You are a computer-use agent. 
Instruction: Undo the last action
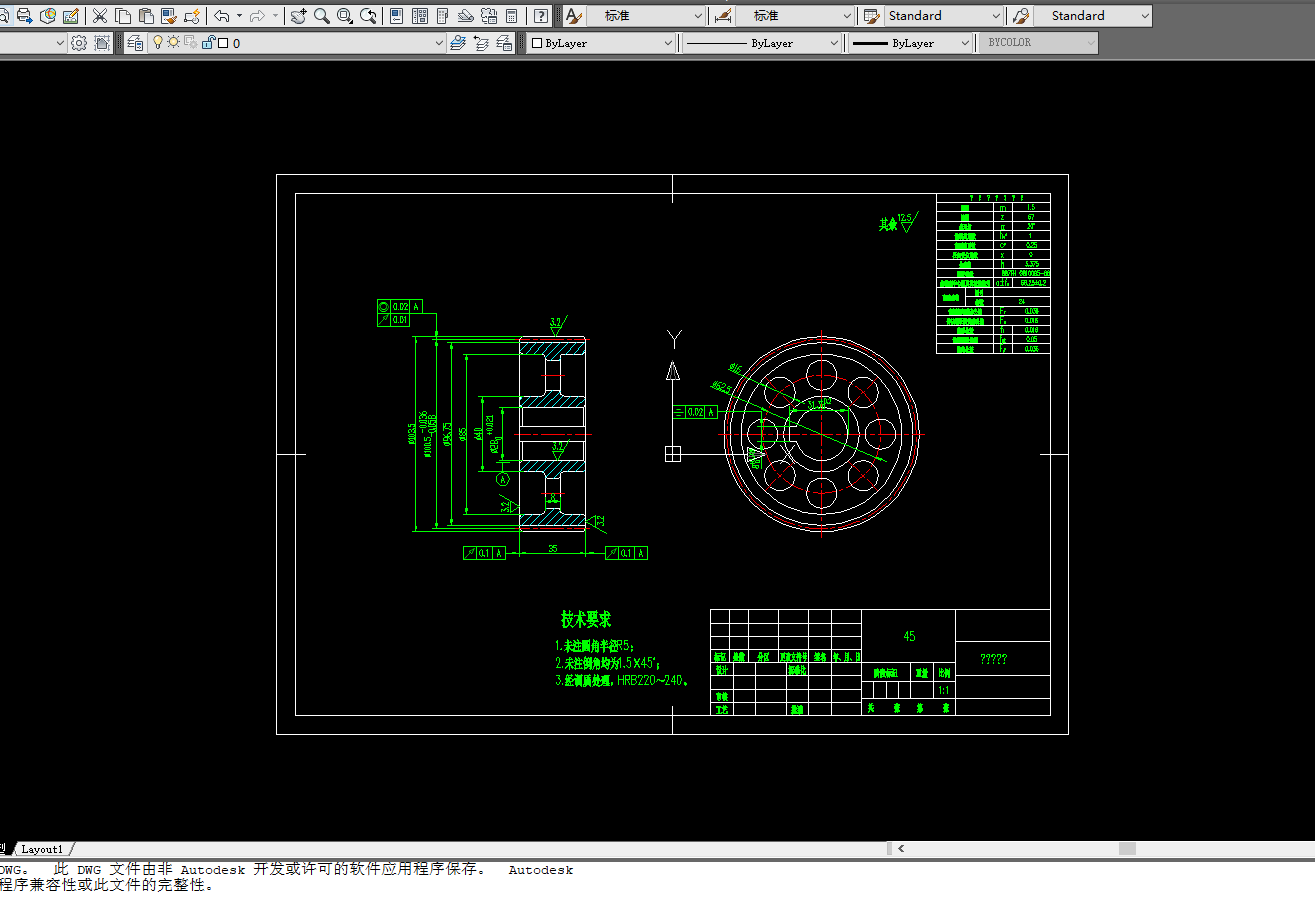[x=222, y=16]
